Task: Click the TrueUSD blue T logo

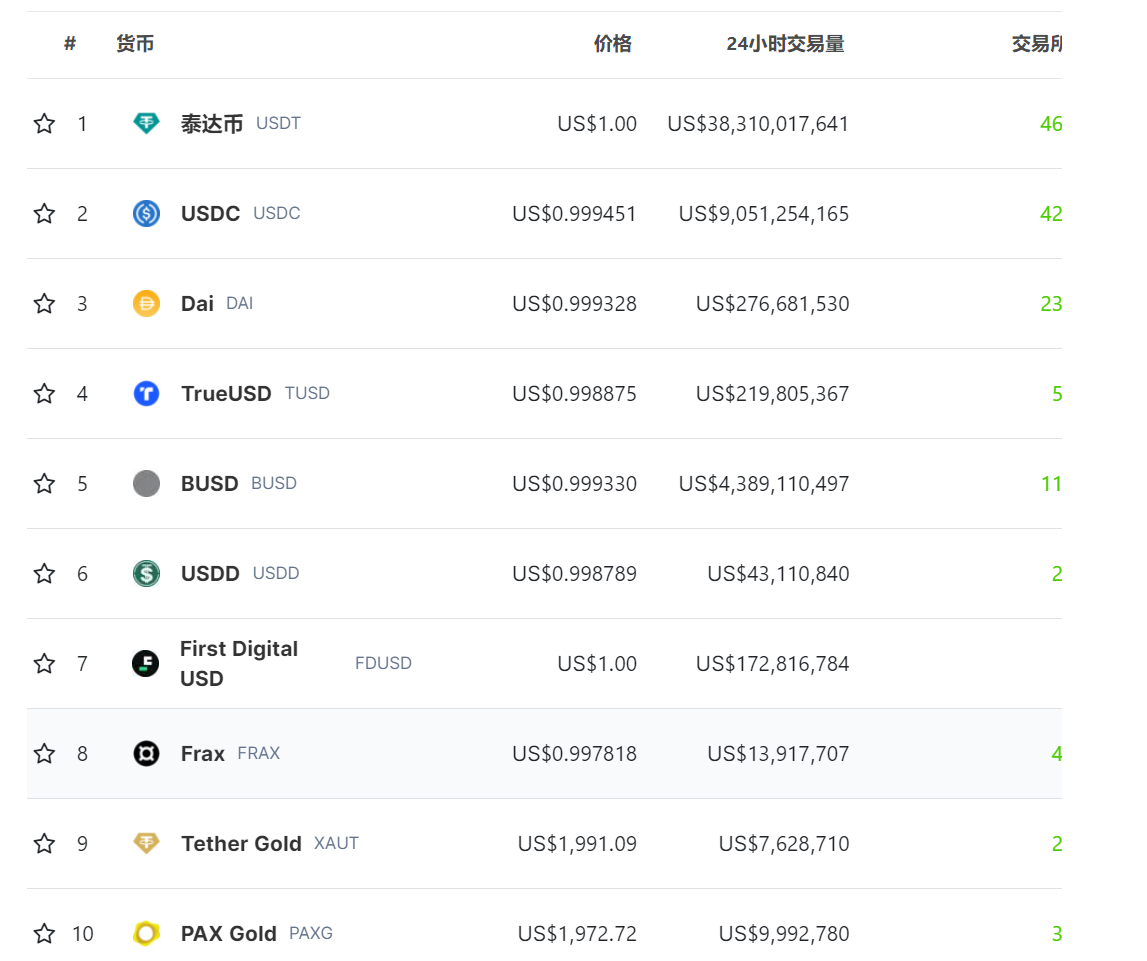Action: click(x=146, y=393)
